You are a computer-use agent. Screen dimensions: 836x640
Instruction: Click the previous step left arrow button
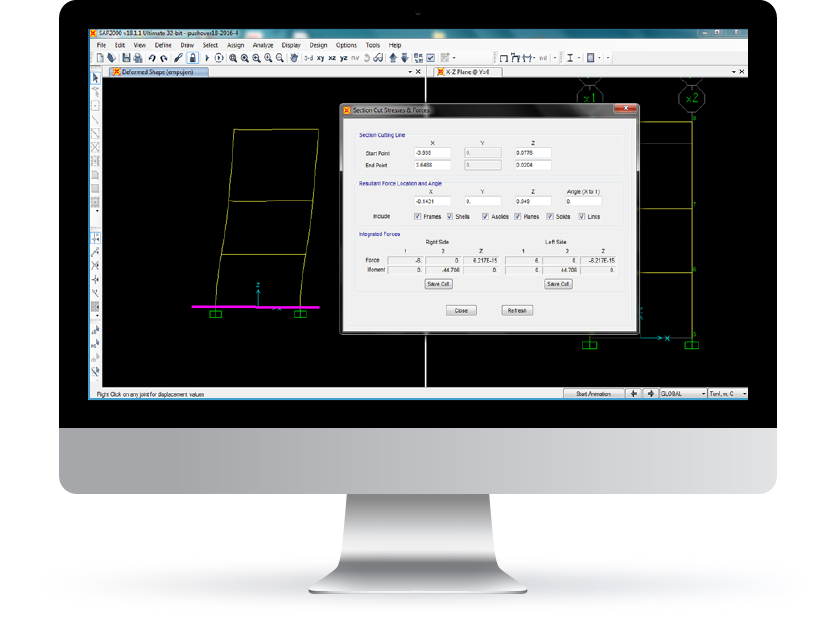[x=634, y=394]
